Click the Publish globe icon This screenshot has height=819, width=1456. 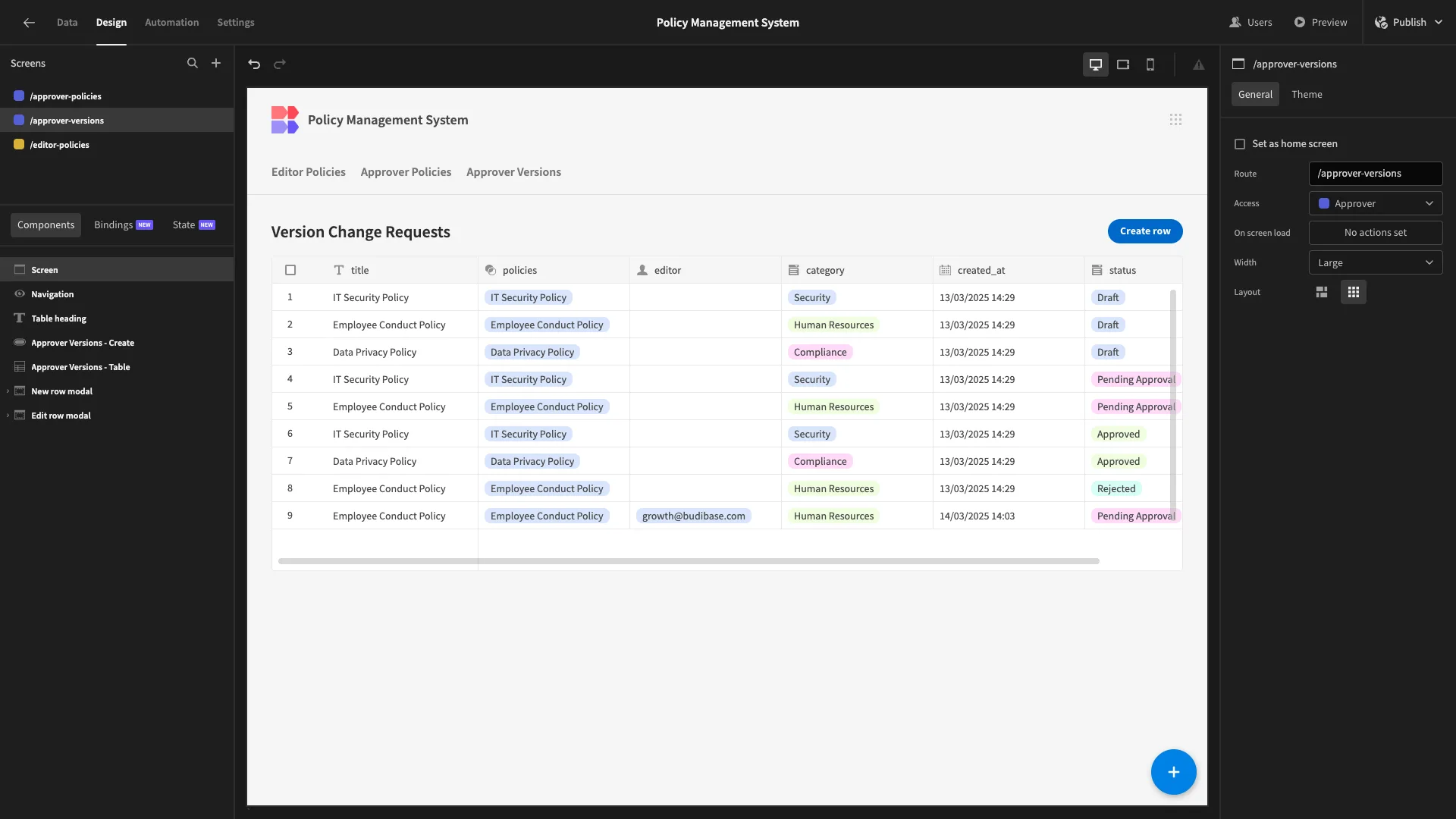[x=1381, y=23]
